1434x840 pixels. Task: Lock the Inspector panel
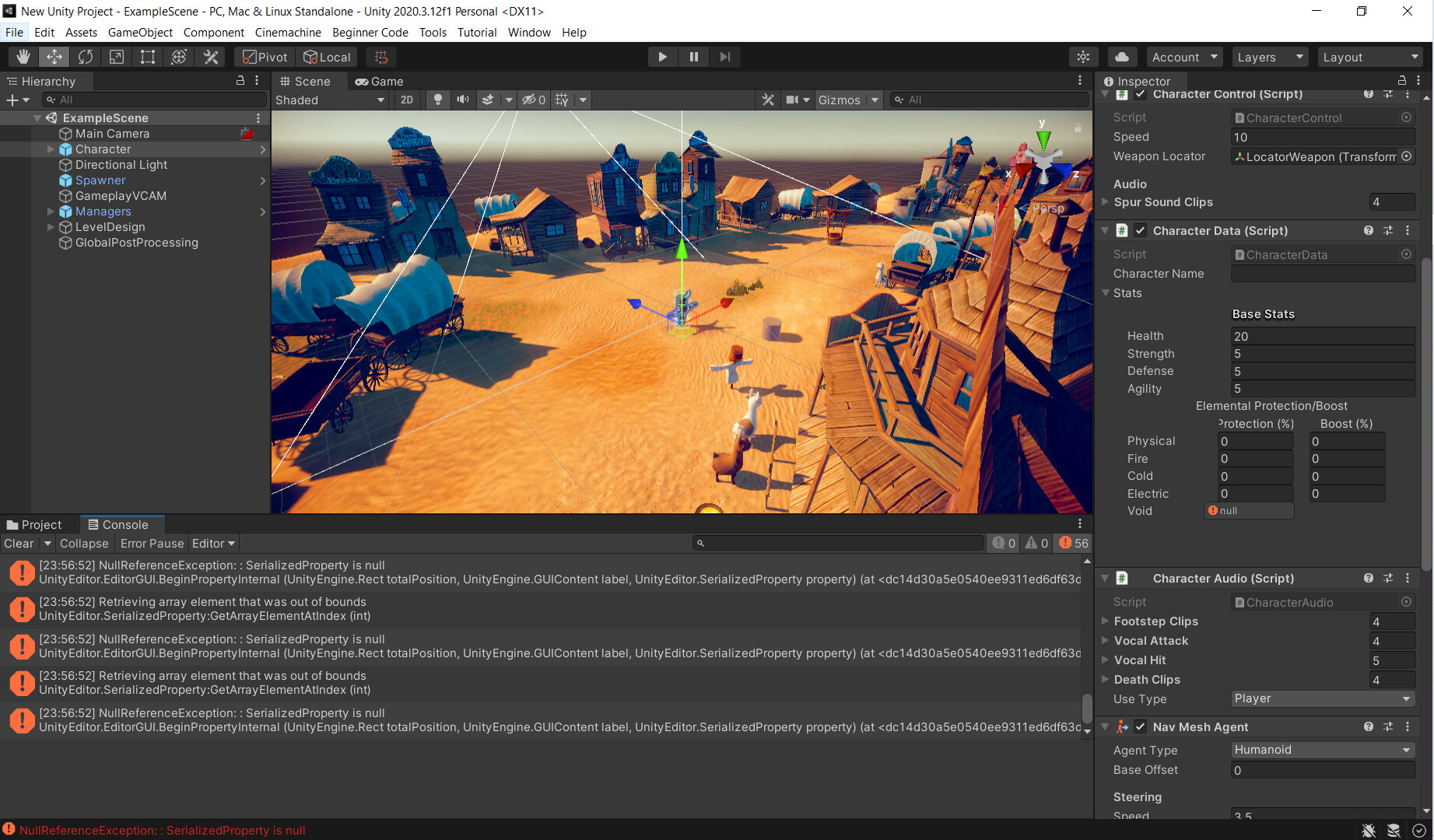1402,80
